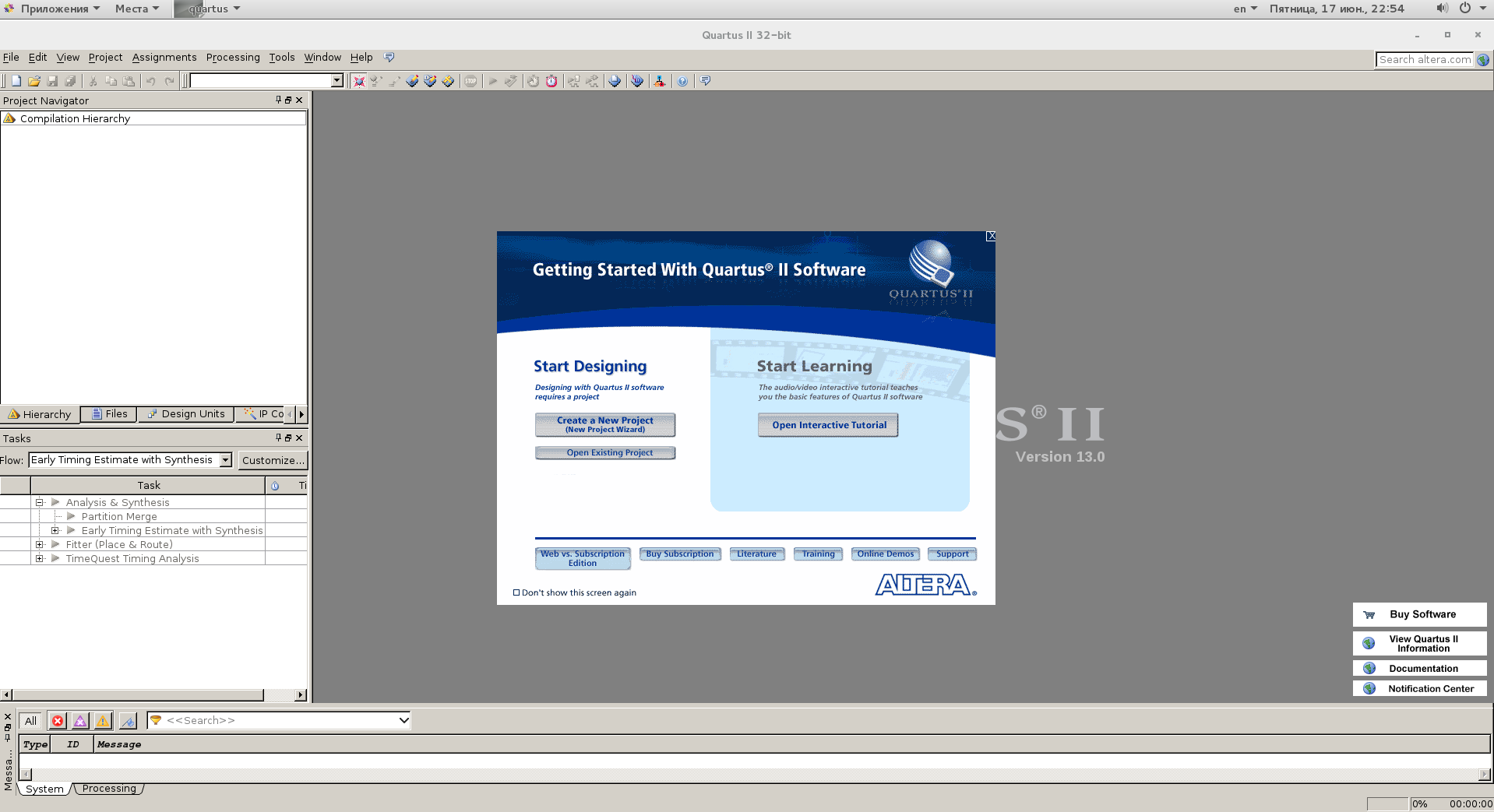Click the compilation progress bar at 0%
Viewport: 1494px width, 812px height.
point(1388,803)
